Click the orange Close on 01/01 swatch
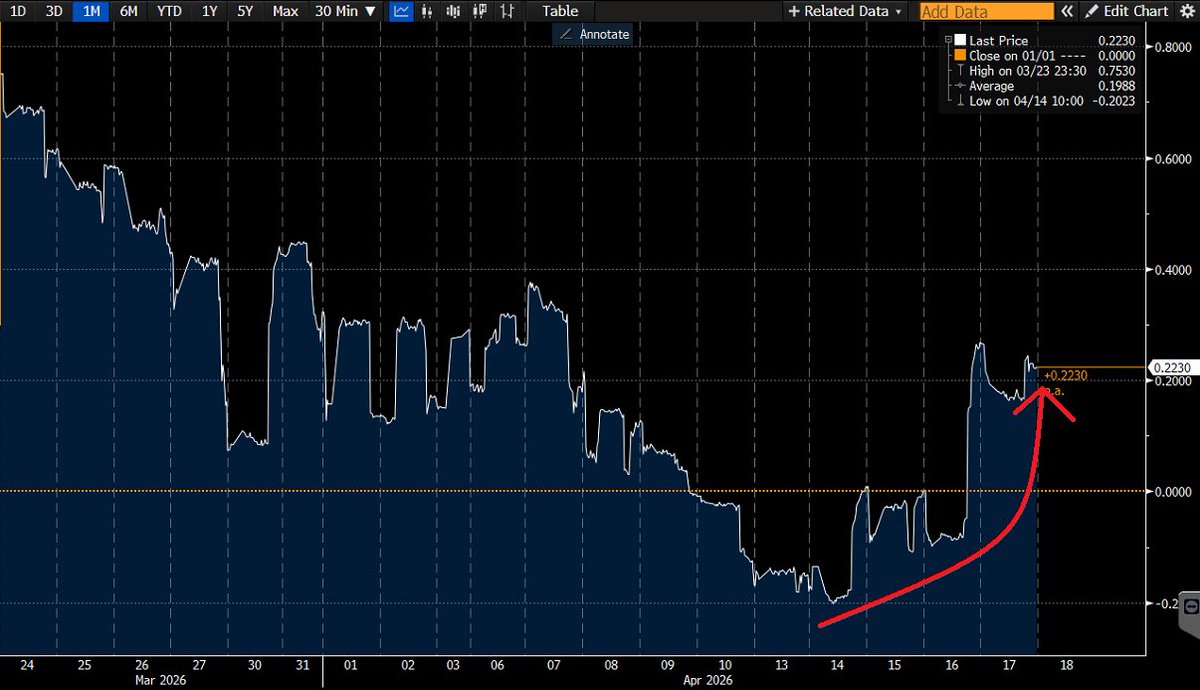The height and width of the screenshot is (690, 1200). pyautogui.click(x=958, y=55)
